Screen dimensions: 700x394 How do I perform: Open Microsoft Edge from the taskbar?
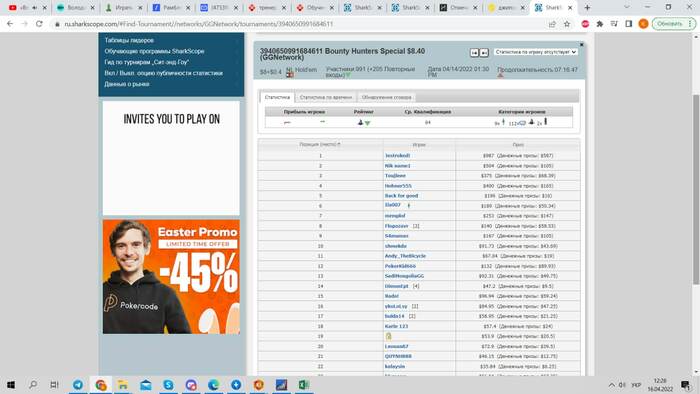point(213,385)
